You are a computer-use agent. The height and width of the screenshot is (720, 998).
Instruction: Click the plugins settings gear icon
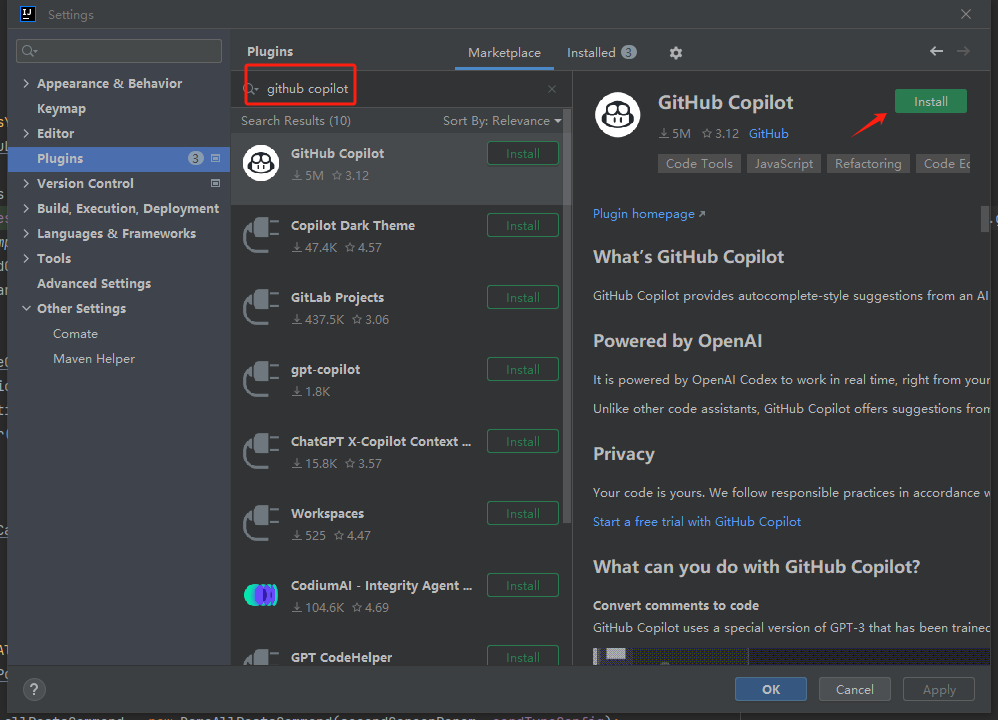click(x=676, y=52)
